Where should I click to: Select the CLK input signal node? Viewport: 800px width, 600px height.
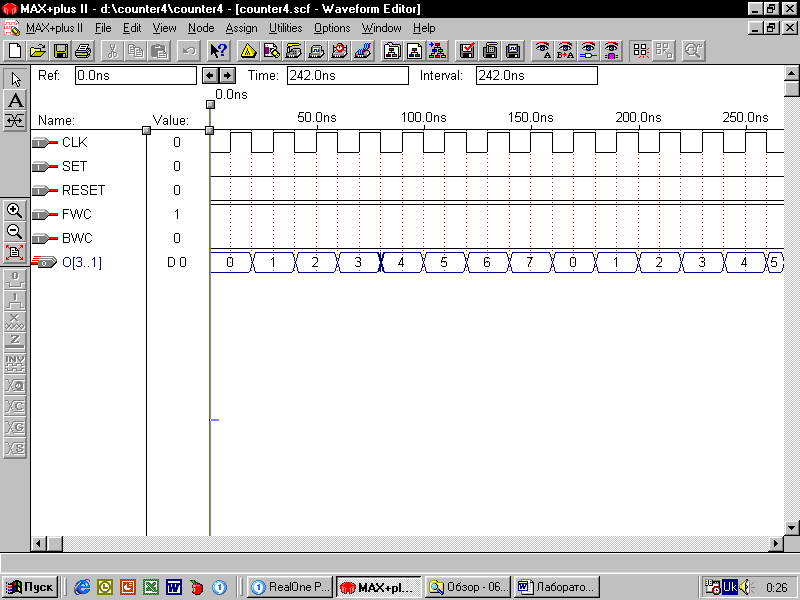pos(74,143)
